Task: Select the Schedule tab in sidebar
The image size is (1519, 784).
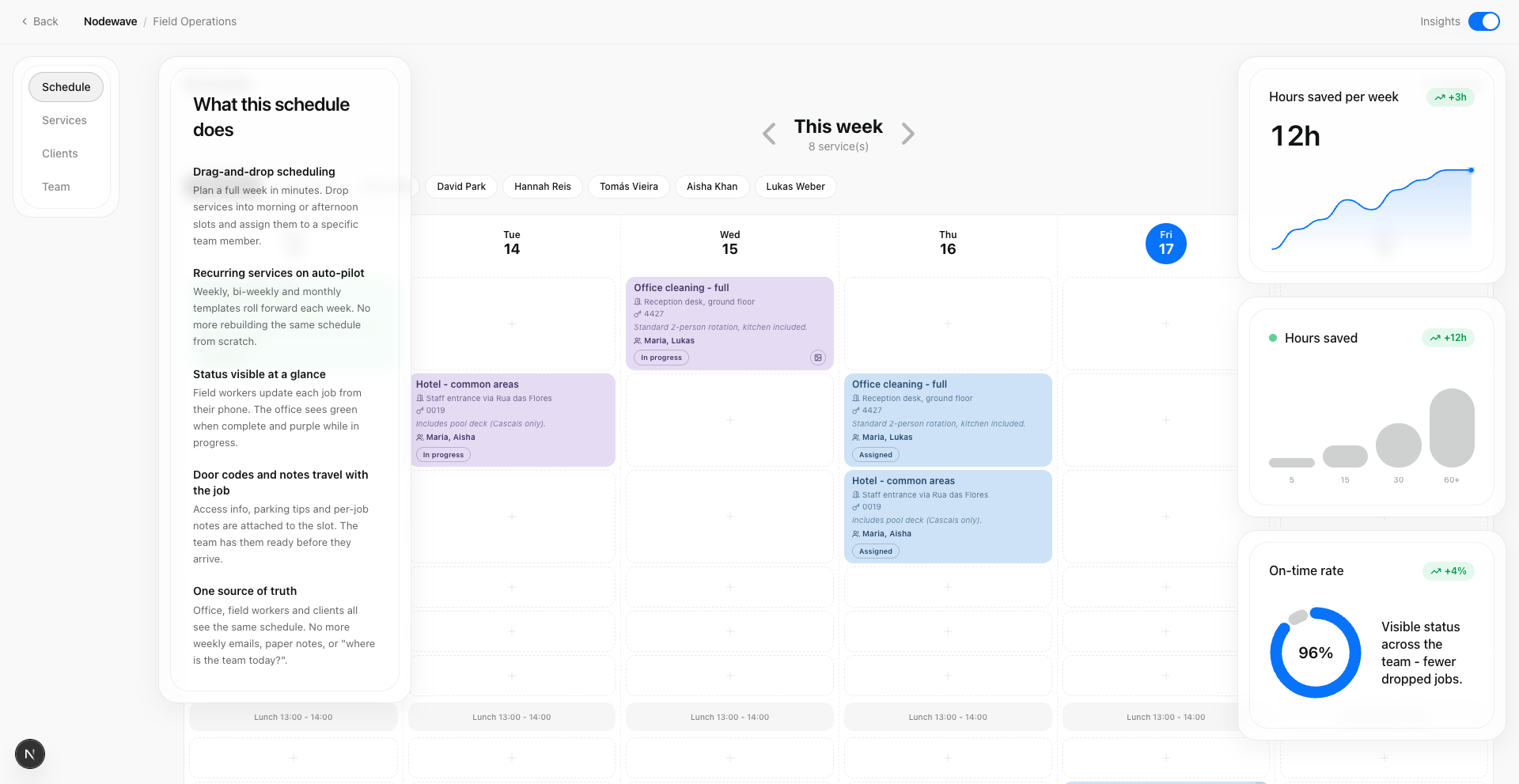Action: (x=66, y=87)
